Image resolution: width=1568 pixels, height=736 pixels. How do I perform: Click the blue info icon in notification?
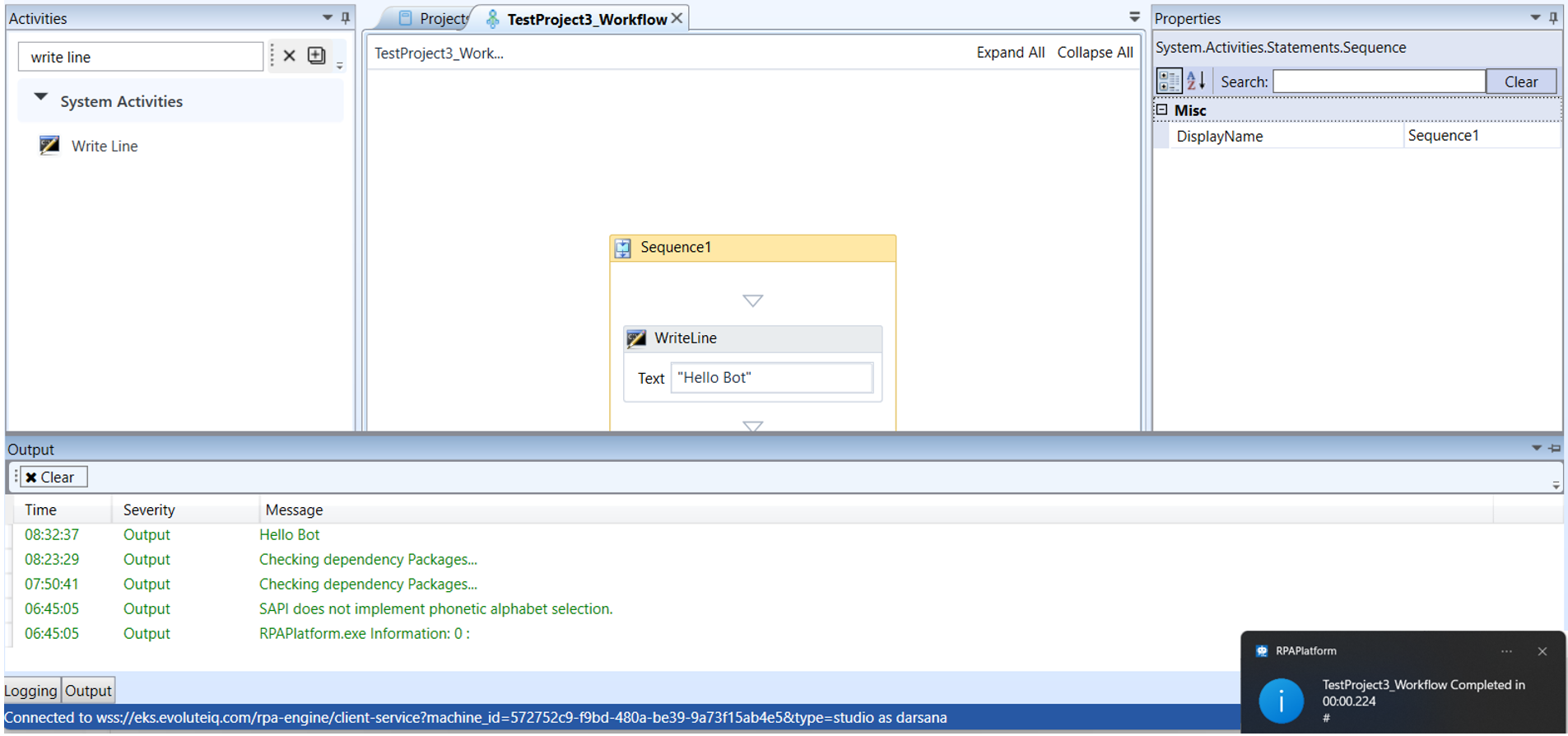pyautogui.click(x=1281, y=701)
